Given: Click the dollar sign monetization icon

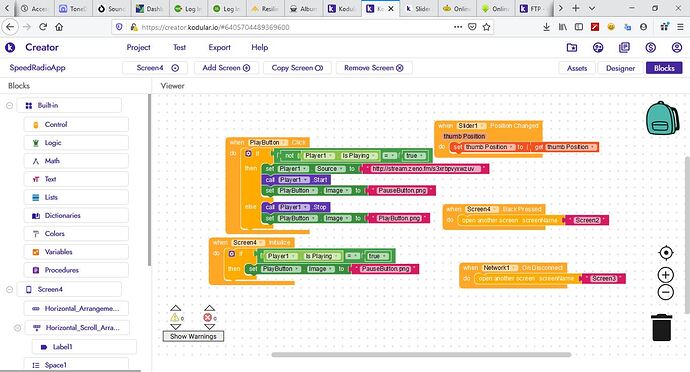Looking at the screenshot, I should [x=650, y=48].
